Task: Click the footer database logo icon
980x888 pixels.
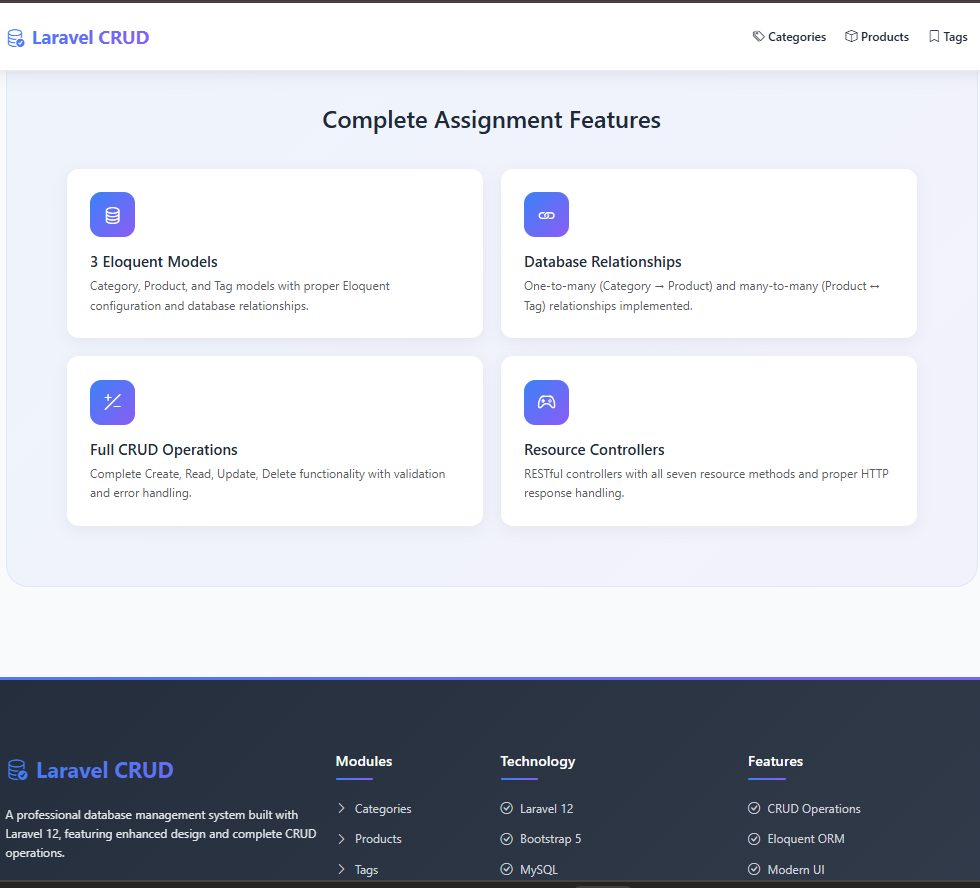Action: [17, 770]
